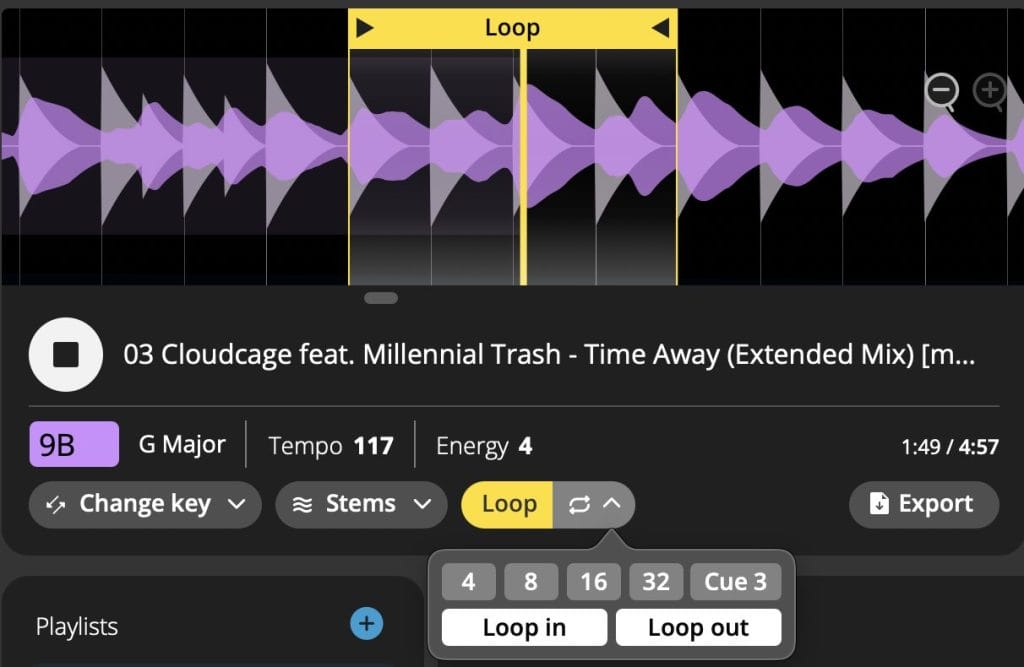This screenshot has width=1024, height=667.
Task: Zoom in the waveform with plus magnifier
Action: 989,92
